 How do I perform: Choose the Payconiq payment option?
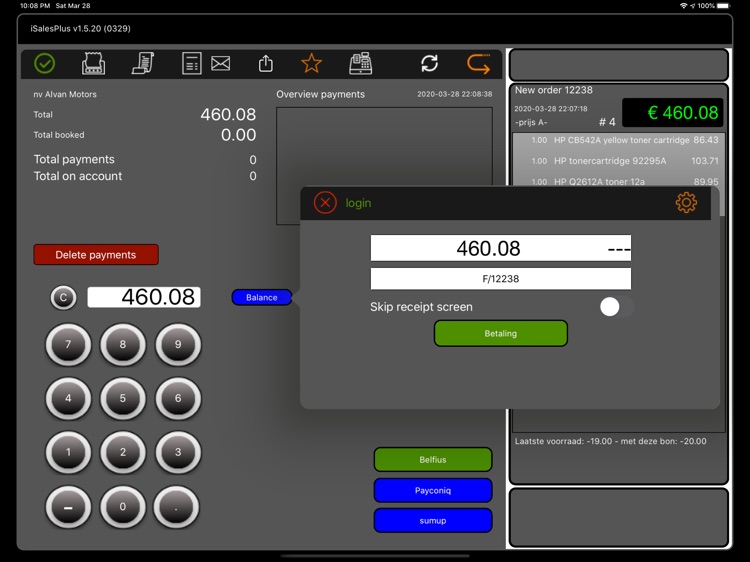pyautogui.click(x=433, y=491)
